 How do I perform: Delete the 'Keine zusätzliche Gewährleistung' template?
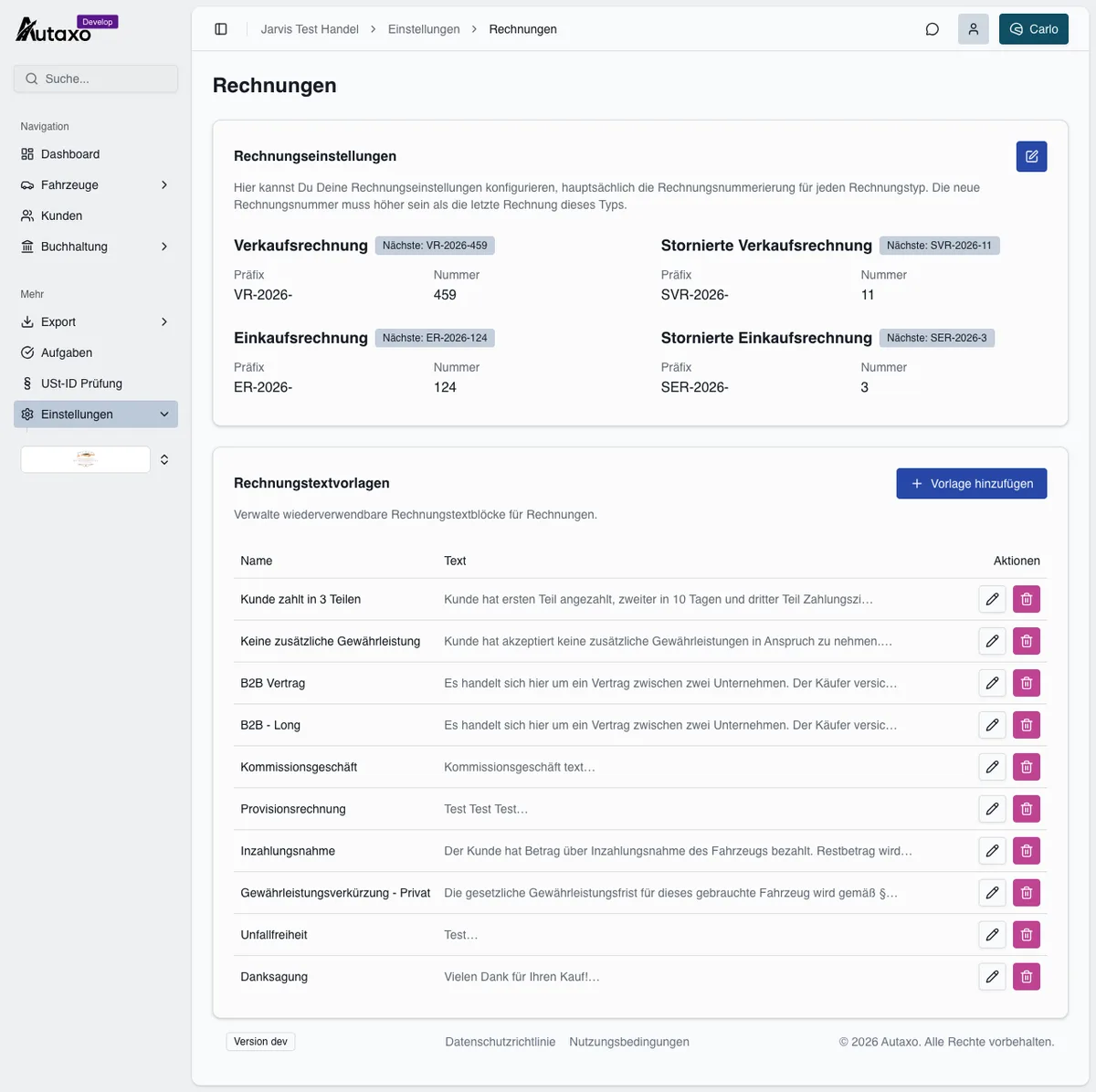pyautogui.click(x=1027, y=641)
